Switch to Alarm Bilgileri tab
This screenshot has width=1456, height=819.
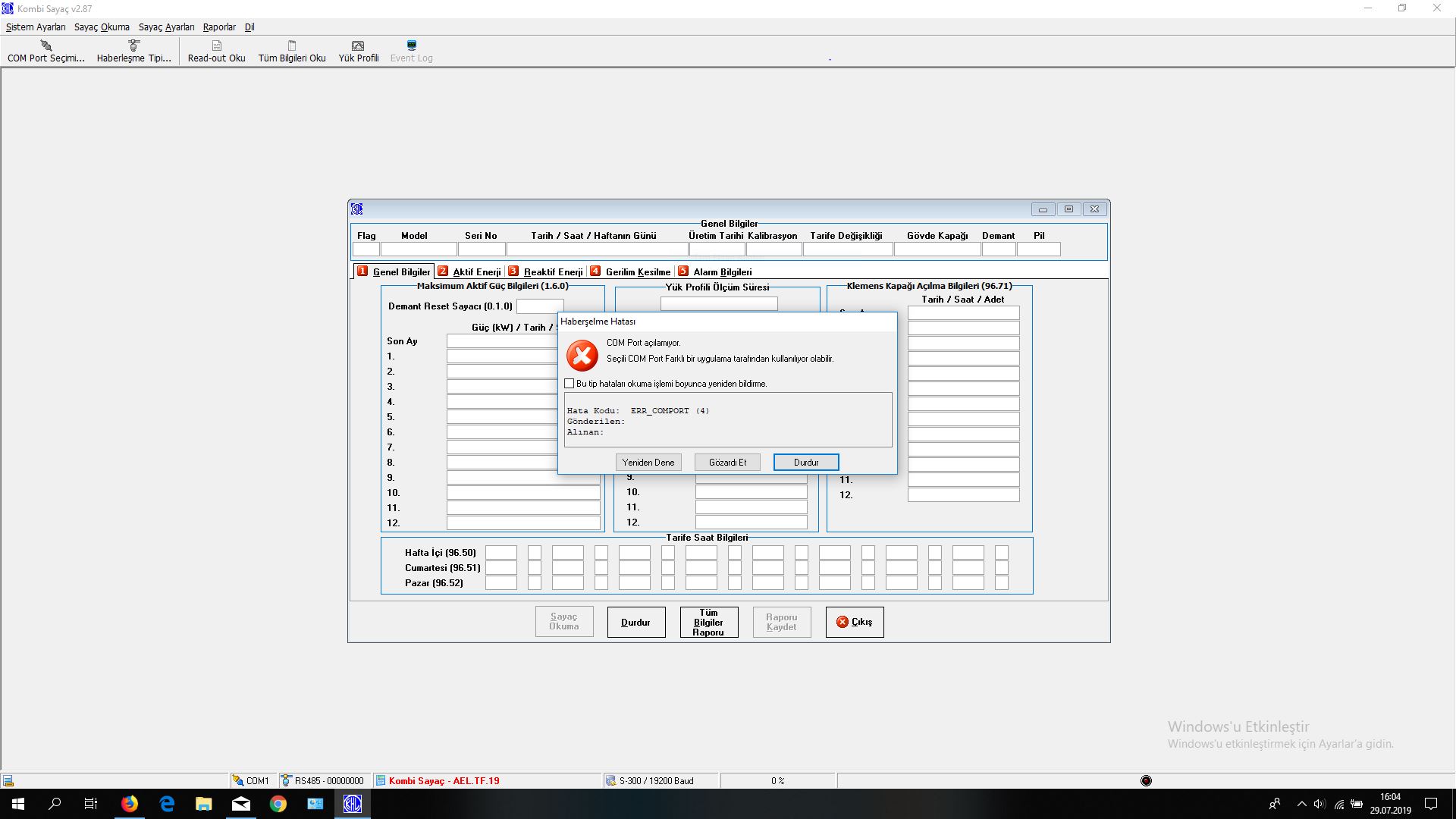tap(715, 271)
